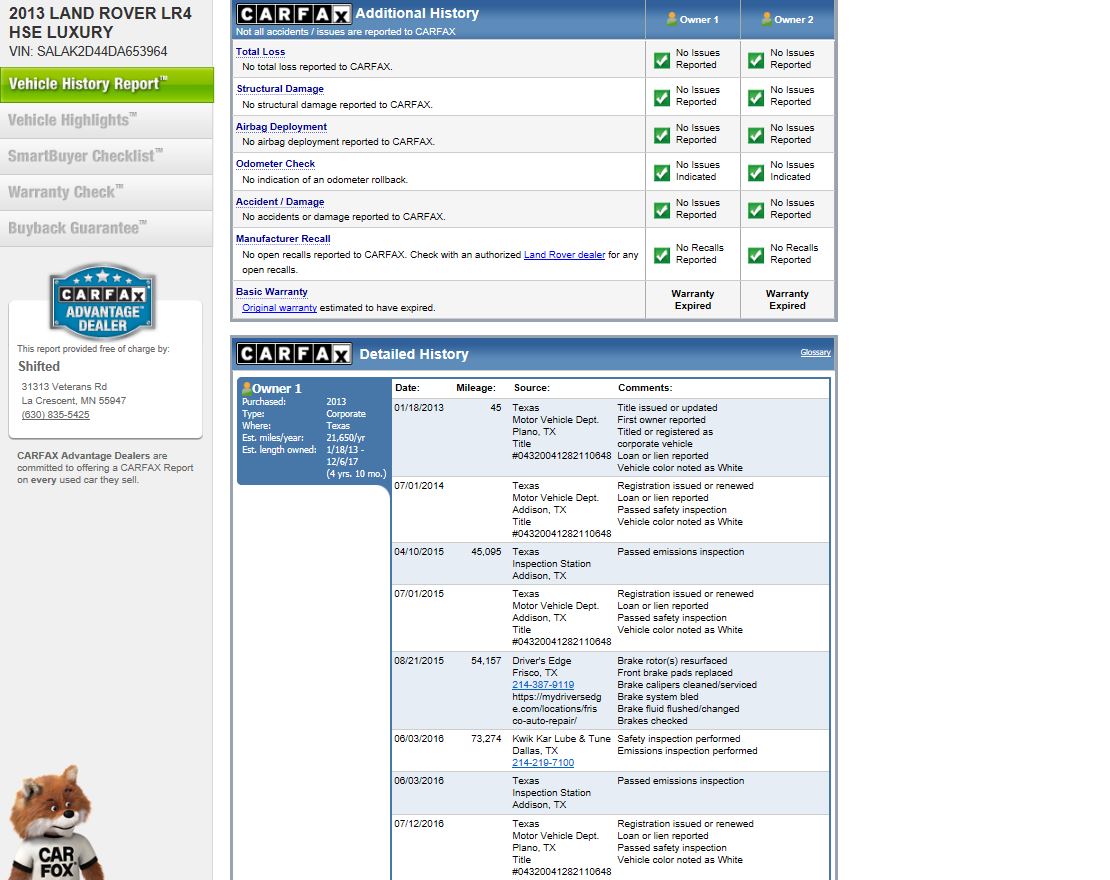Click the Total Loss green check for Owner 1

[x=662, y=60]
